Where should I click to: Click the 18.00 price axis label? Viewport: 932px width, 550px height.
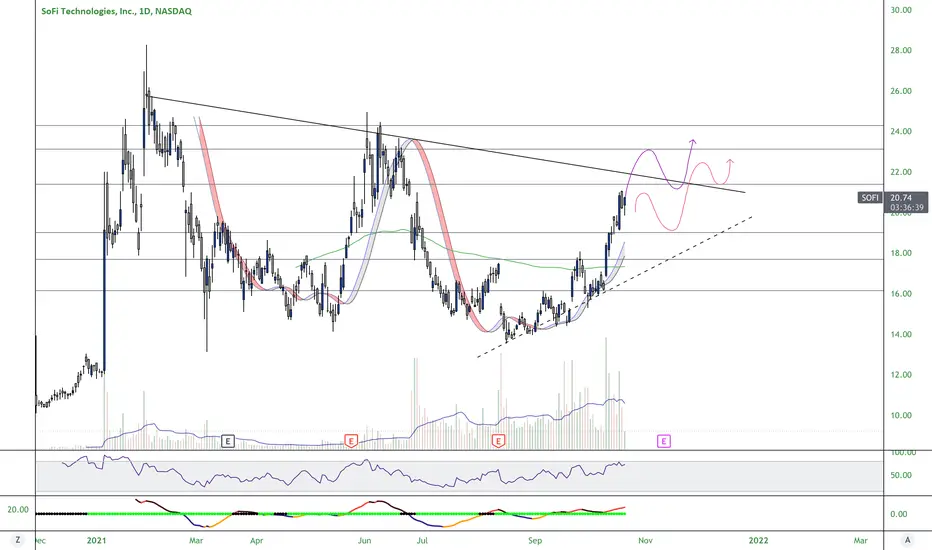[901, 253]
